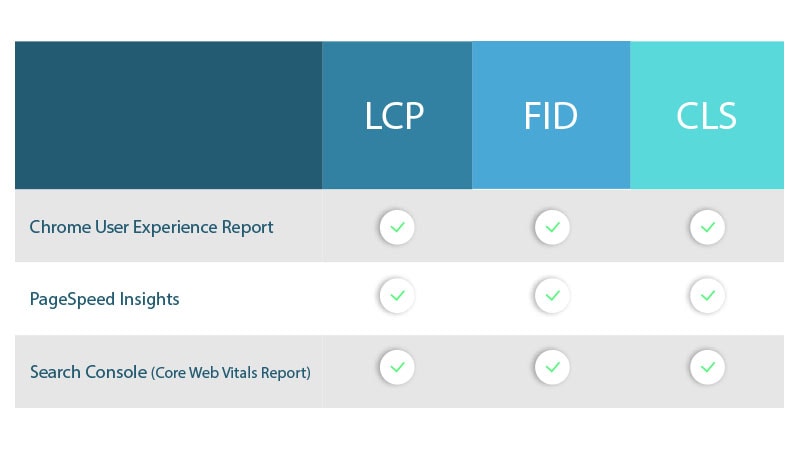Click the Search Console label

click(88, 372)
